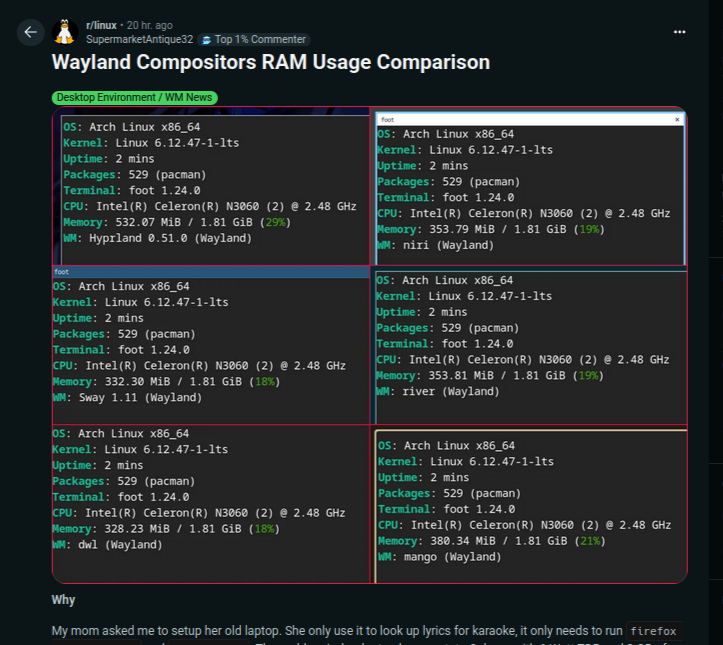723x645 pixels.
Task: Click the Top 1% Commenter badge
Action: click(x=254, y=40)
